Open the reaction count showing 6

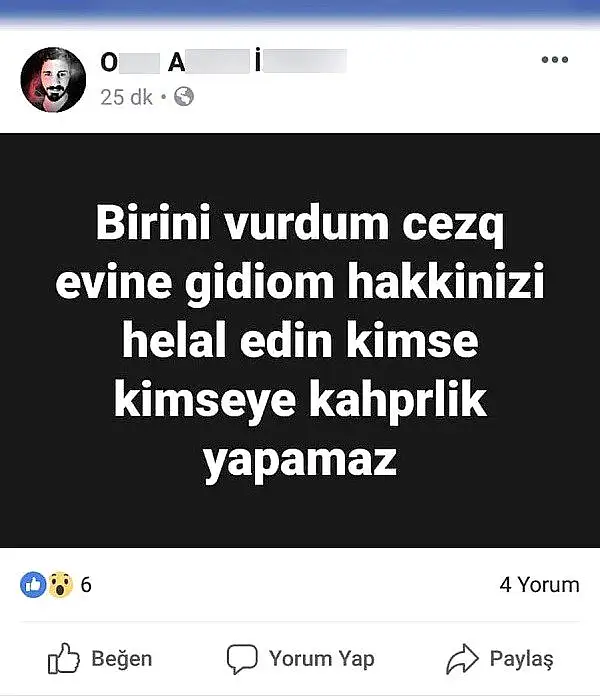pyautogui.click(x=86, y=585)
